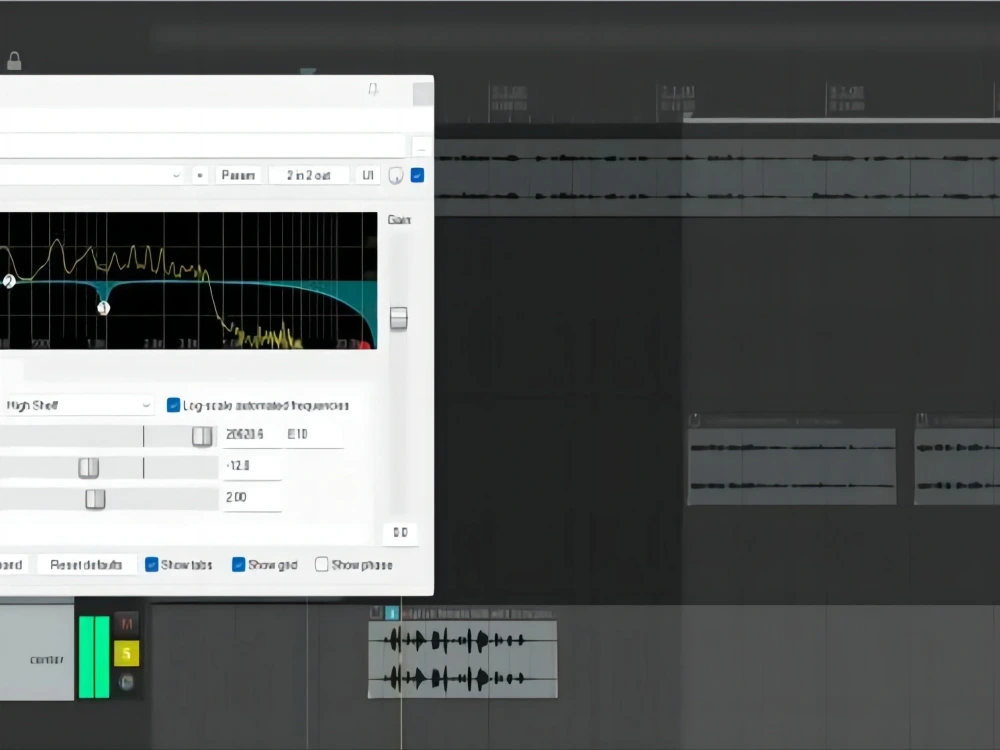Click the band gain slider handle
This screenshot has width=1000, height=750.
(x=89, y=467)
